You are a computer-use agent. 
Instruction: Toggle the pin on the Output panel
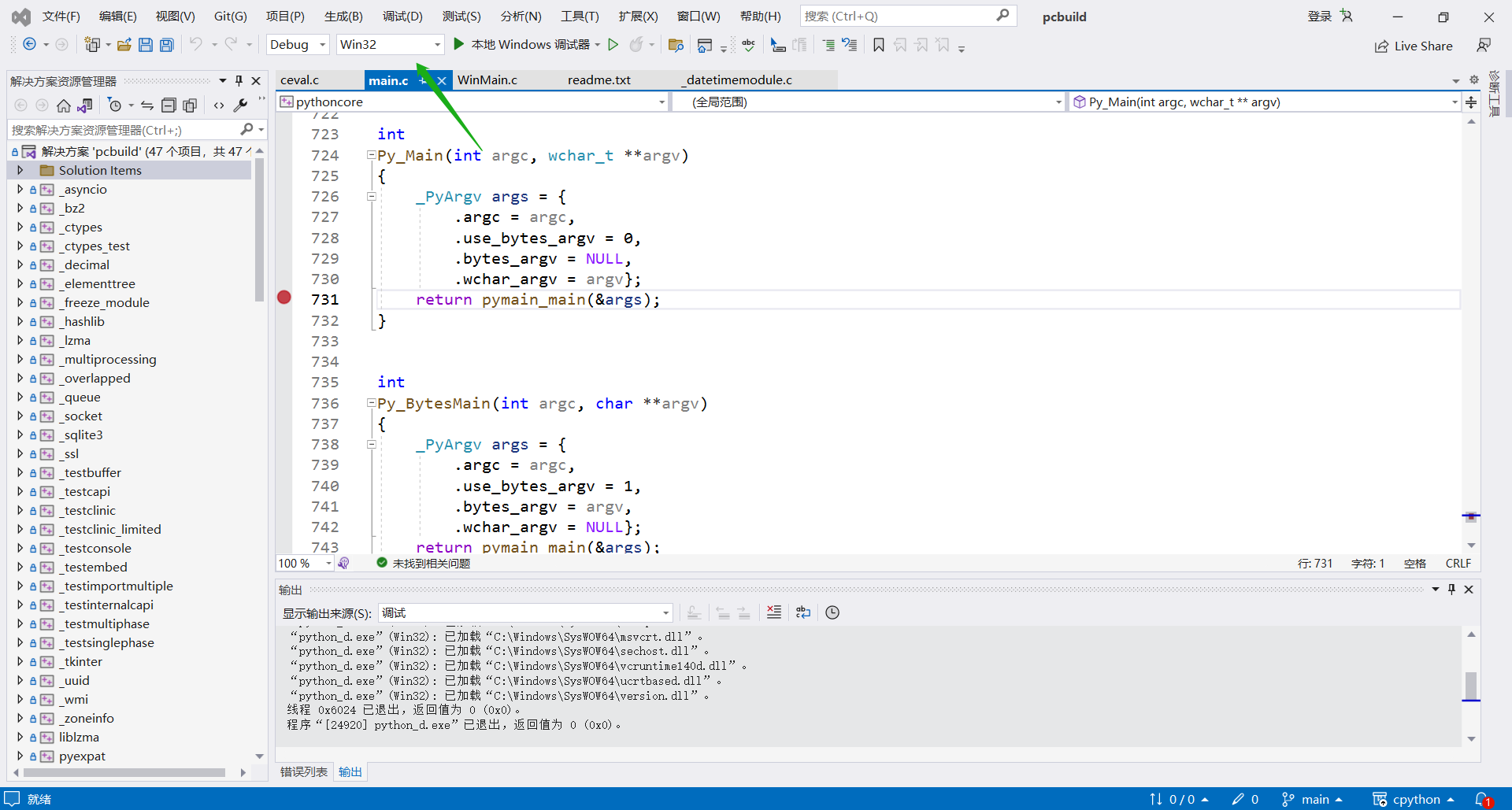point(1451,590)
